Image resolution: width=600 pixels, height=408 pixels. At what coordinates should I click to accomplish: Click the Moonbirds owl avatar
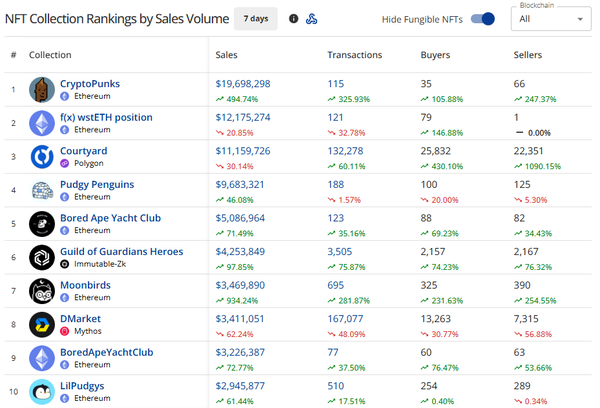(x=42, y=291)
